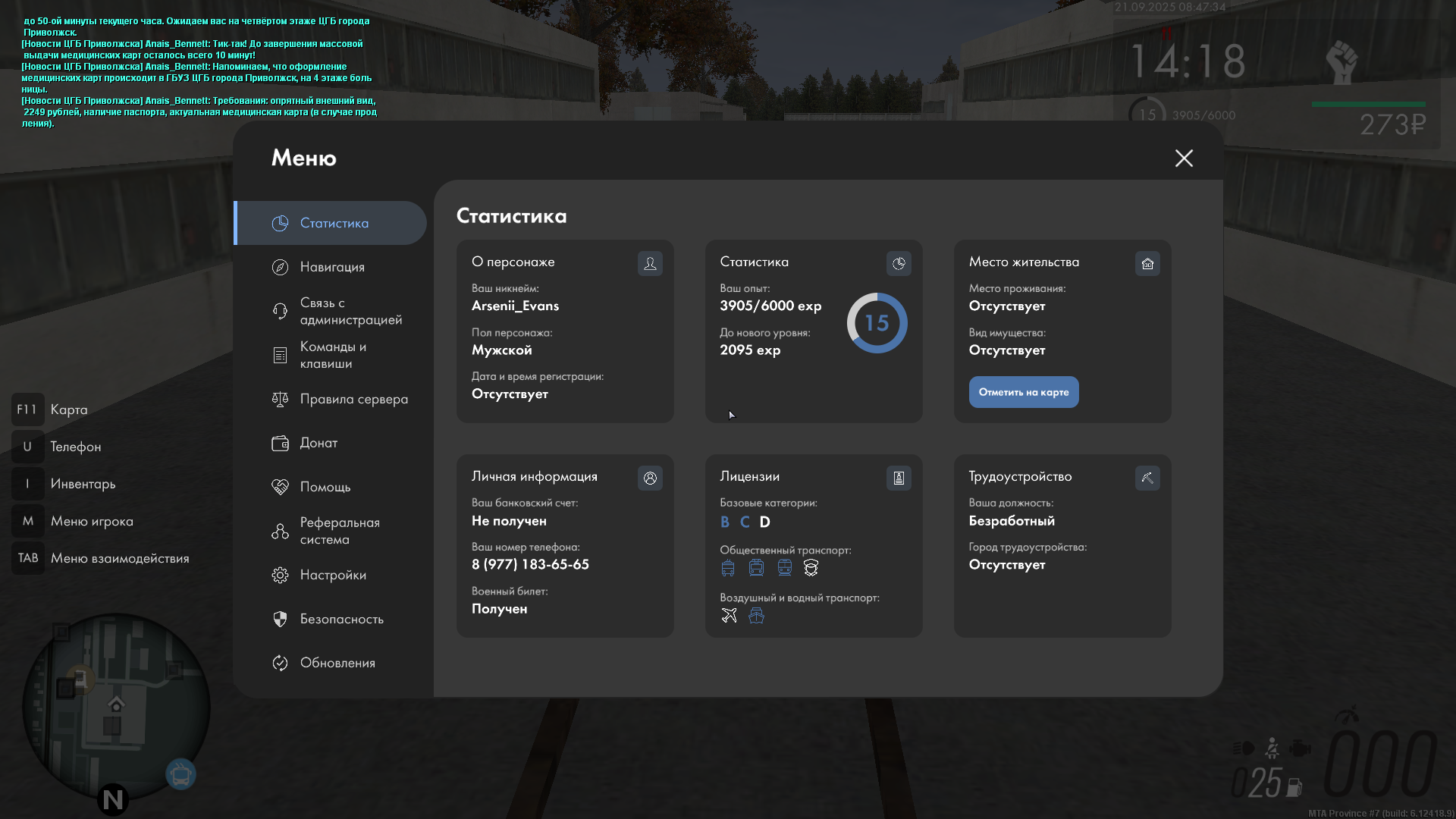This screenshot has height=819, width=1456.
Task: Close the Меню window with X
Action: tap(1184, 158)
